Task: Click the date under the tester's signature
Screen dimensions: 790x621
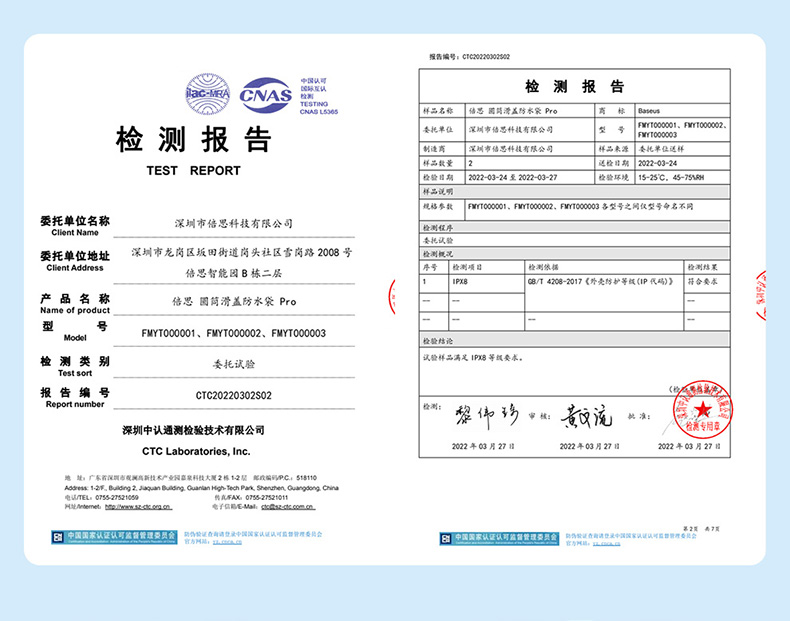Action: (x=483, y=446)
